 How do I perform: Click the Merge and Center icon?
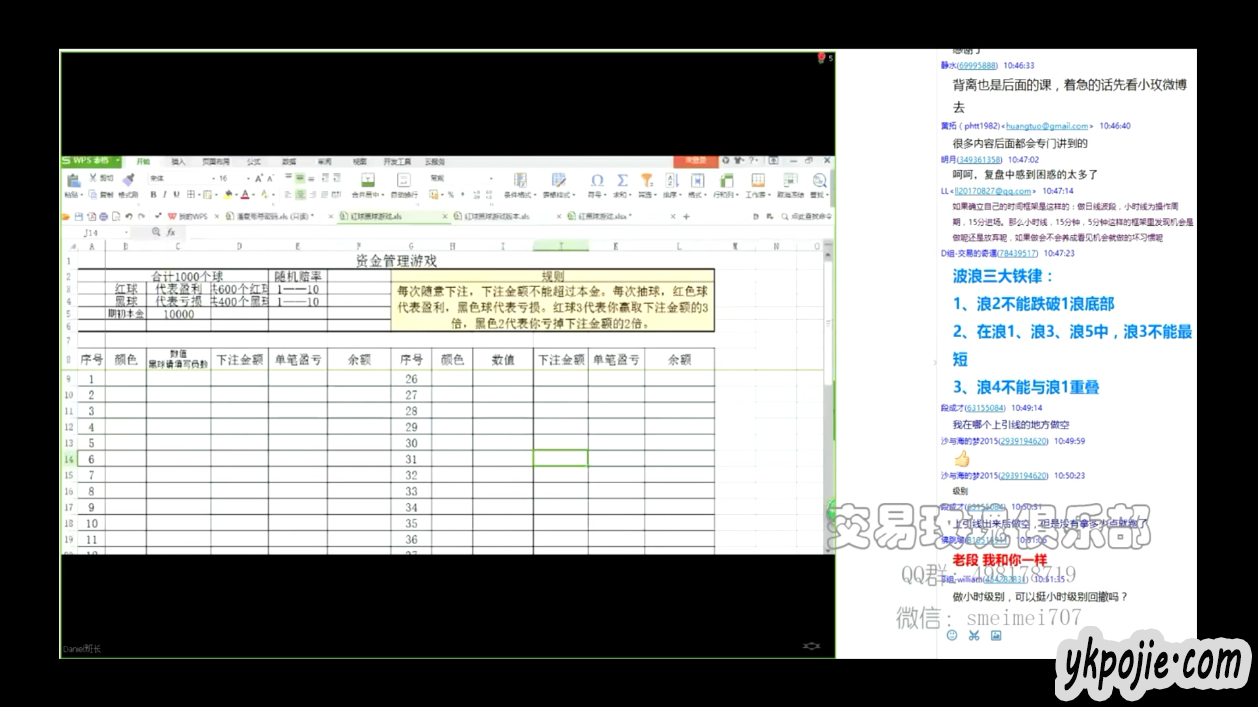click(x=367, y=180)
